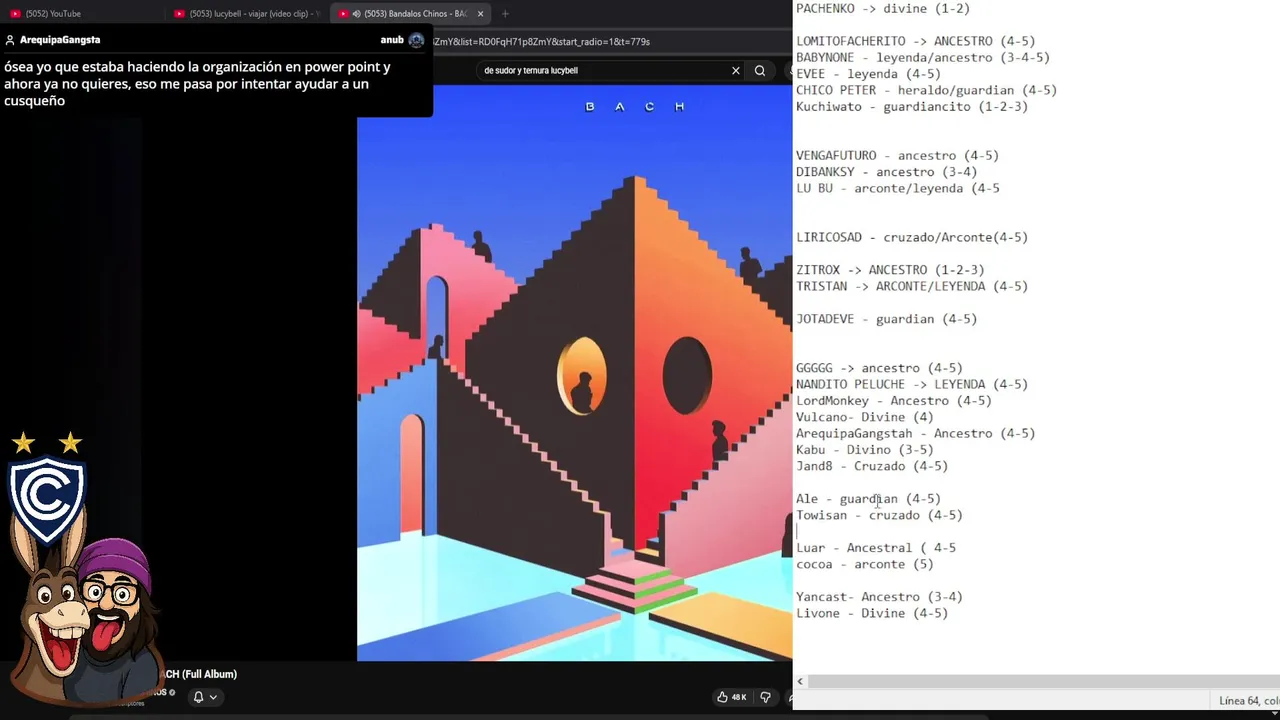Image resolution: width=1280 pixels, height=720 pixels.
Task: Click the 'ZITROX -> ANCESTRO (1-2-3)' line
Action: point(890,270)
